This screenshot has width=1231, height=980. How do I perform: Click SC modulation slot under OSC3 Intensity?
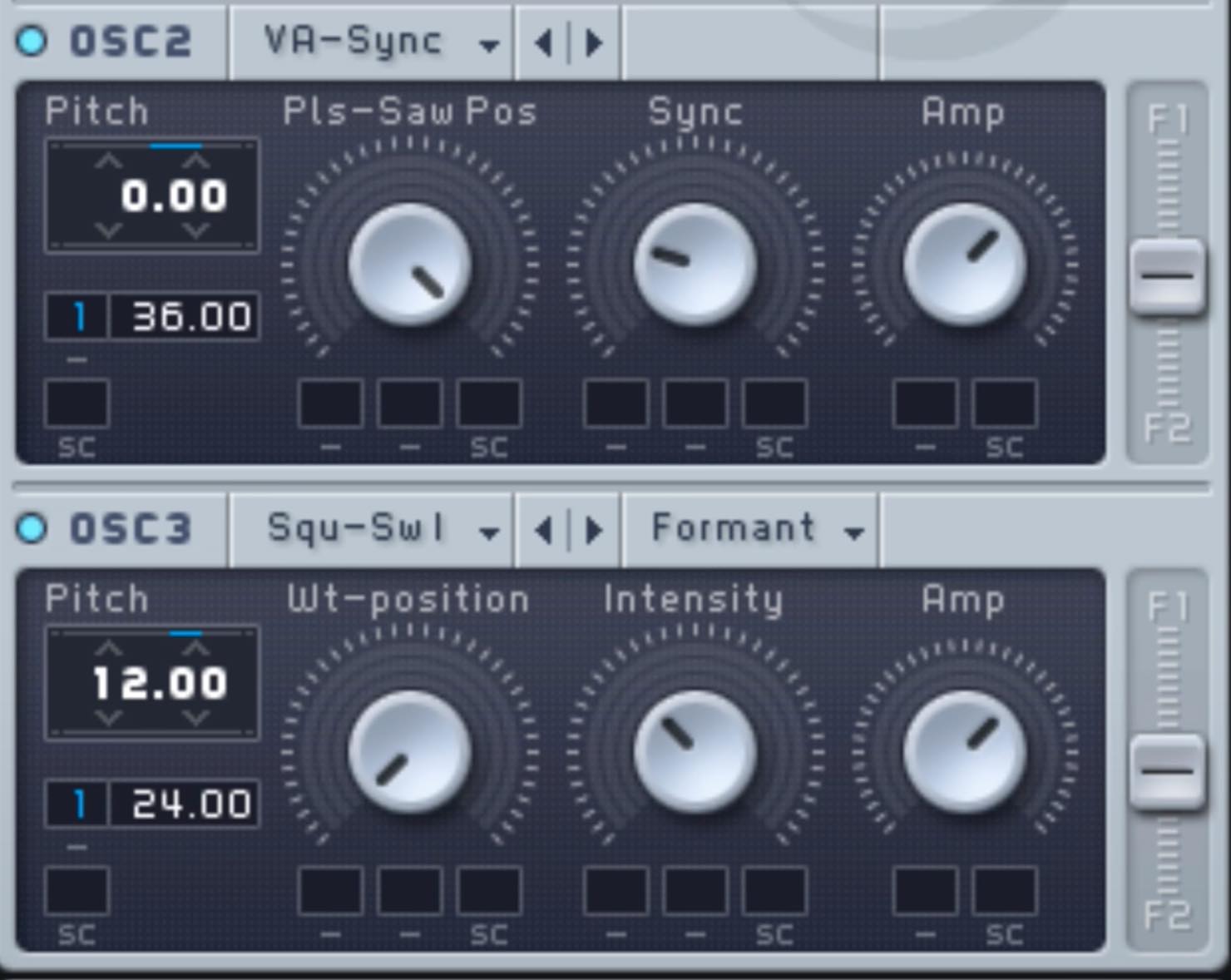774,891
